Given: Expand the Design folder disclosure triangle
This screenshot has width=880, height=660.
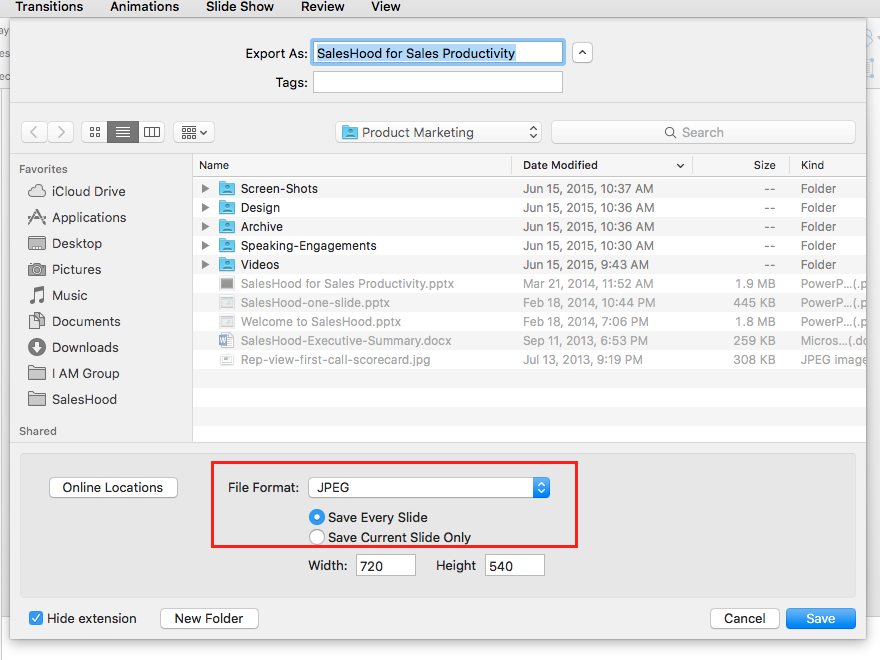Looking at the screenshot, I should pos(205,208).
